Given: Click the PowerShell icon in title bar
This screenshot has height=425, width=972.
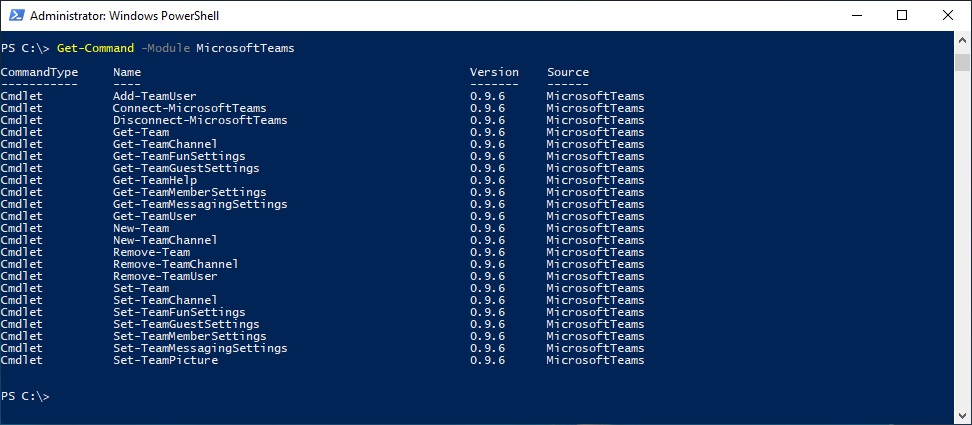Looking at the screenshot, I should pos(16,15).
